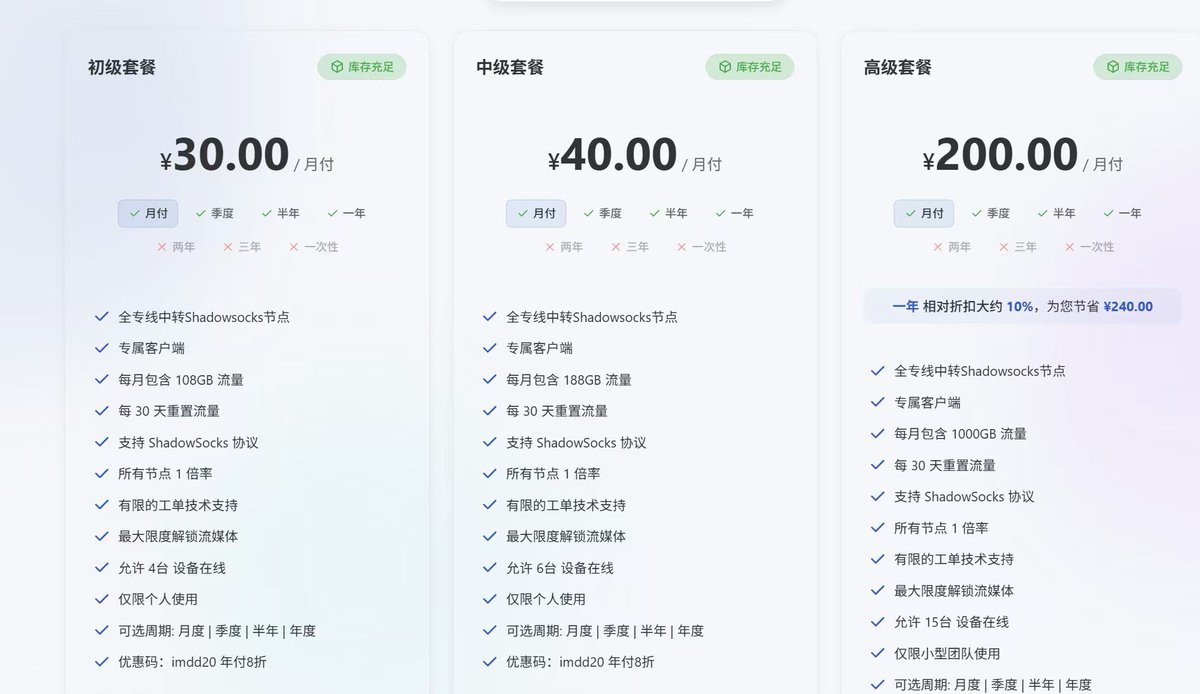Select 月付 billing in the 中级套餐 card
Viewport: 1200px width, 694px height.
[536, 213]
